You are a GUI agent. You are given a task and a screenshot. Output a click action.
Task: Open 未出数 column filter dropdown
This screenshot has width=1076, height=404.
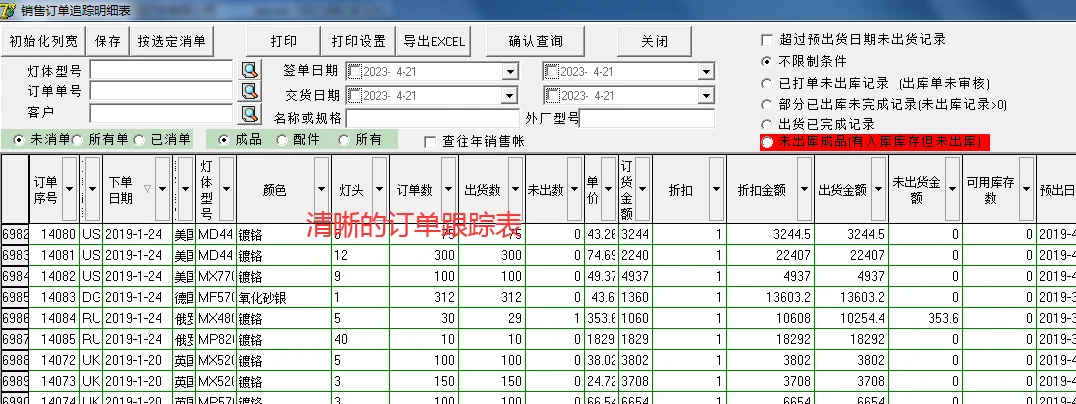click(x=574, y=189)
